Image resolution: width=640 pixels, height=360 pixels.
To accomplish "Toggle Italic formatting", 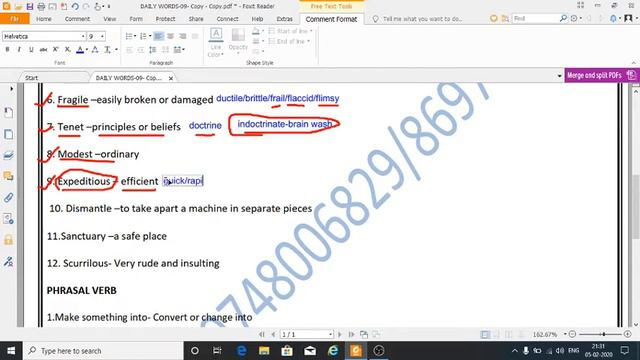I will 19,50.
